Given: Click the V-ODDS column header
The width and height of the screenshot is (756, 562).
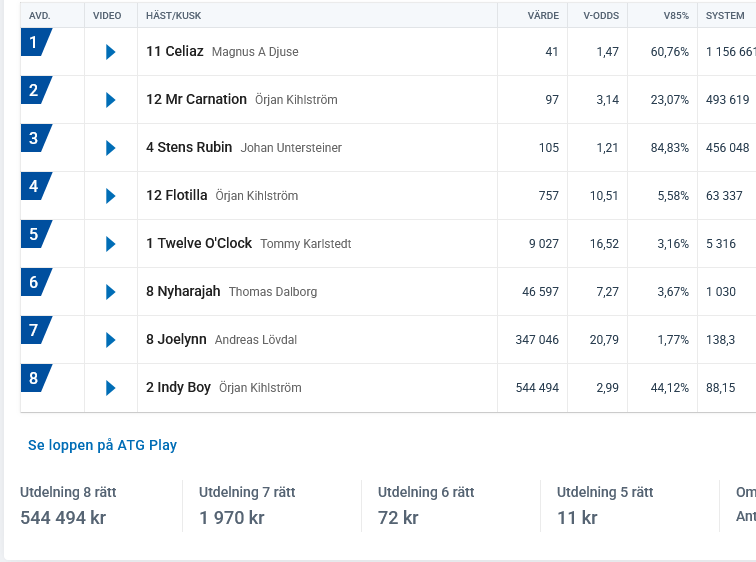Looking at the screenshot, I should [601, 16].
